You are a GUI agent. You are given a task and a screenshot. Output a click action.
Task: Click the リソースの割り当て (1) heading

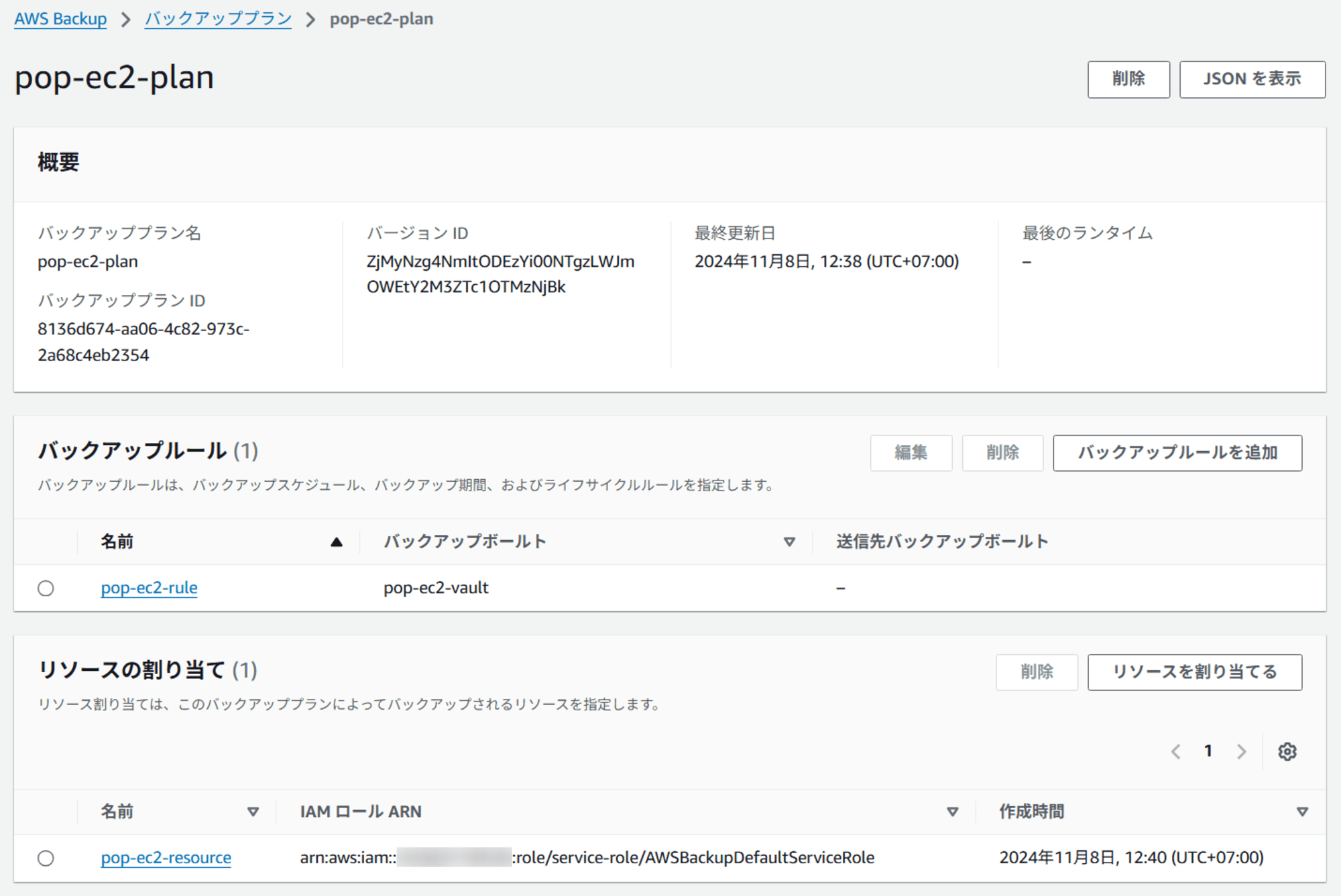[x=148, y=669]
